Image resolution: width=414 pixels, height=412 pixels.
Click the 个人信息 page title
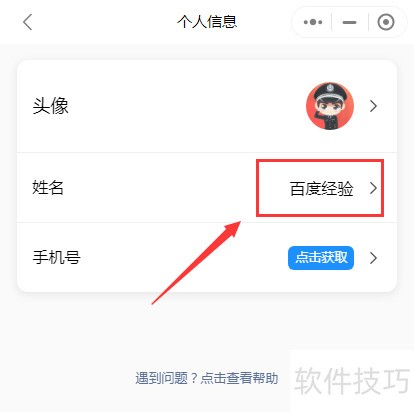click(207, 22)
